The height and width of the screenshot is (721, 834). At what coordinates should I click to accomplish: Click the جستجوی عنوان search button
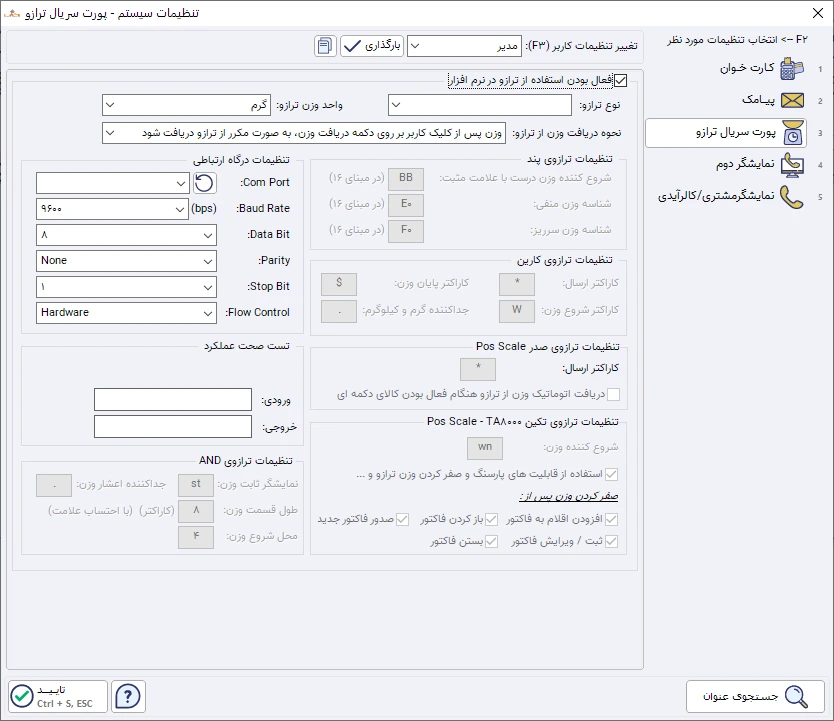[754, 697]
